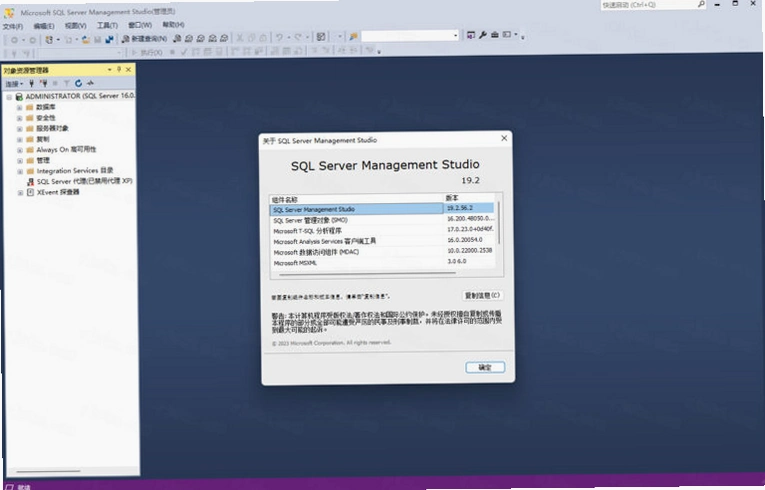Click the Execute (执行) button in the SQL toolbar
Screen dimensions: 765x490
147,52
